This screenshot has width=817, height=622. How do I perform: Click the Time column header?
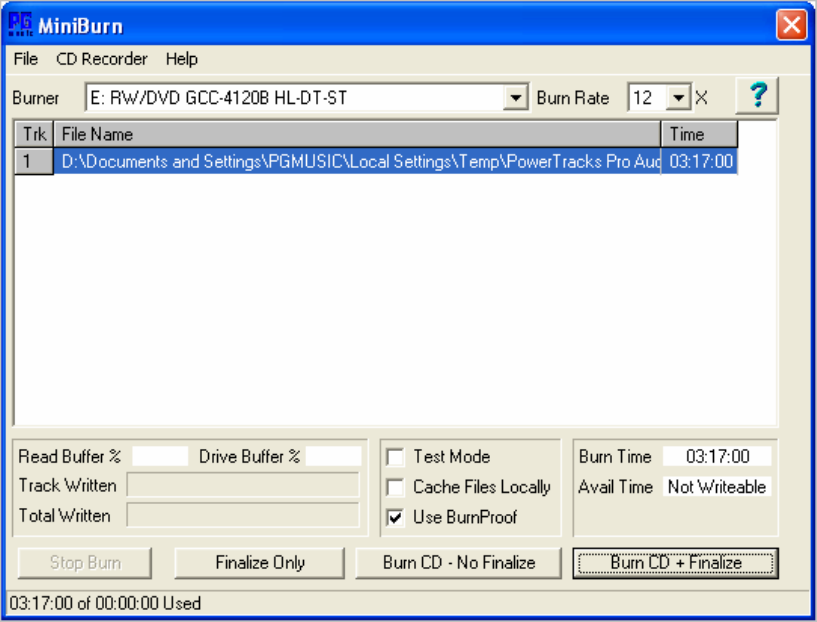pyautogui.click(x=700, y=134)
